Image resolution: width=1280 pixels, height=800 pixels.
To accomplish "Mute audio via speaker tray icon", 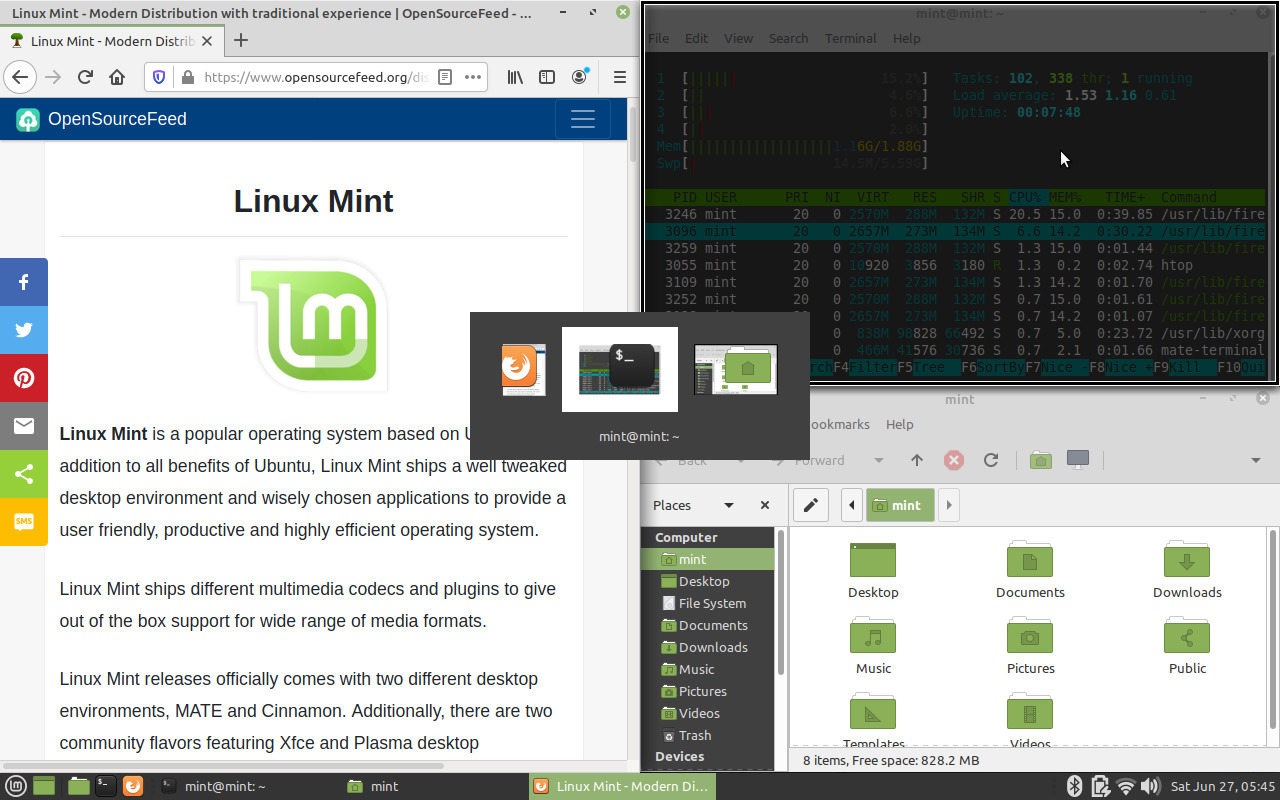I will click(1151, 786).
